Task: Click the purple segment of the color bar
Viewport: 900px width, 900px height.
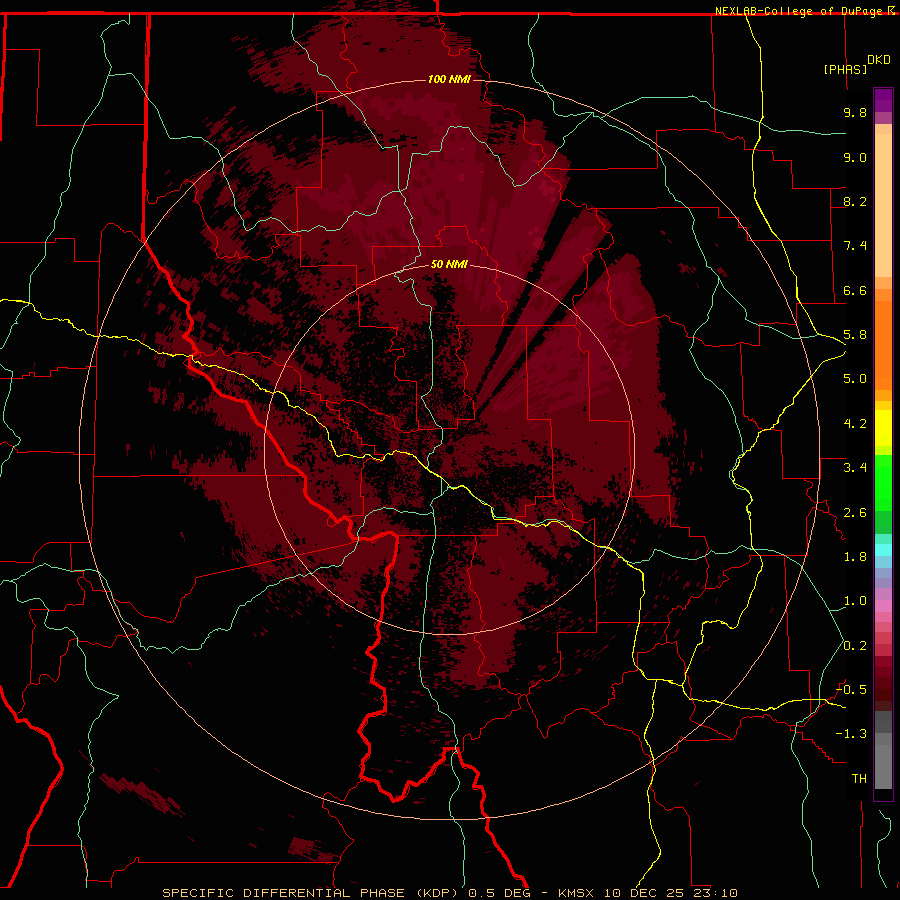Action: coord(883,100)
